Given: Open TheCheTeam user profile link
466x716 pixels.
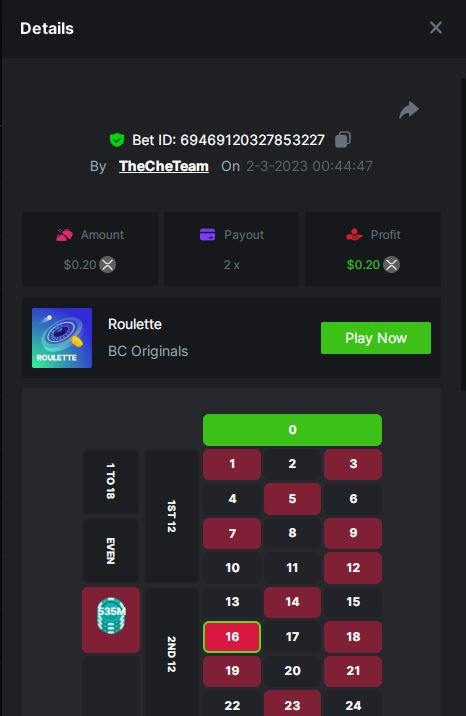Looking at the screenshot, I should [164, 166].
